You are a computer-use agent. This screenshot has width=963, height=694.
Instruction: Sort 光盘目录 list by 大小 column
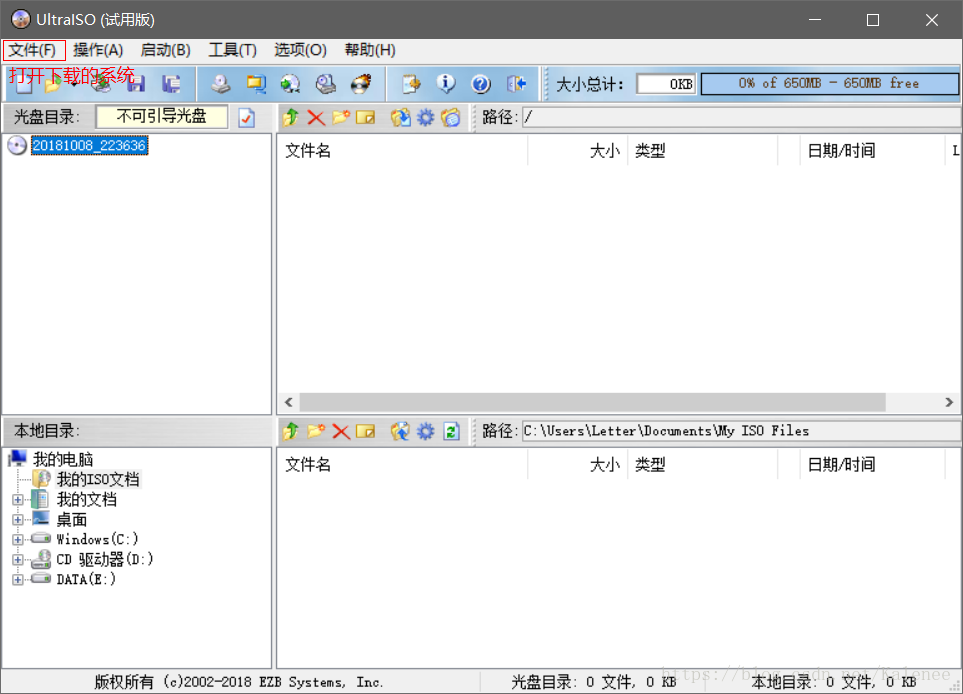point(578,150)
